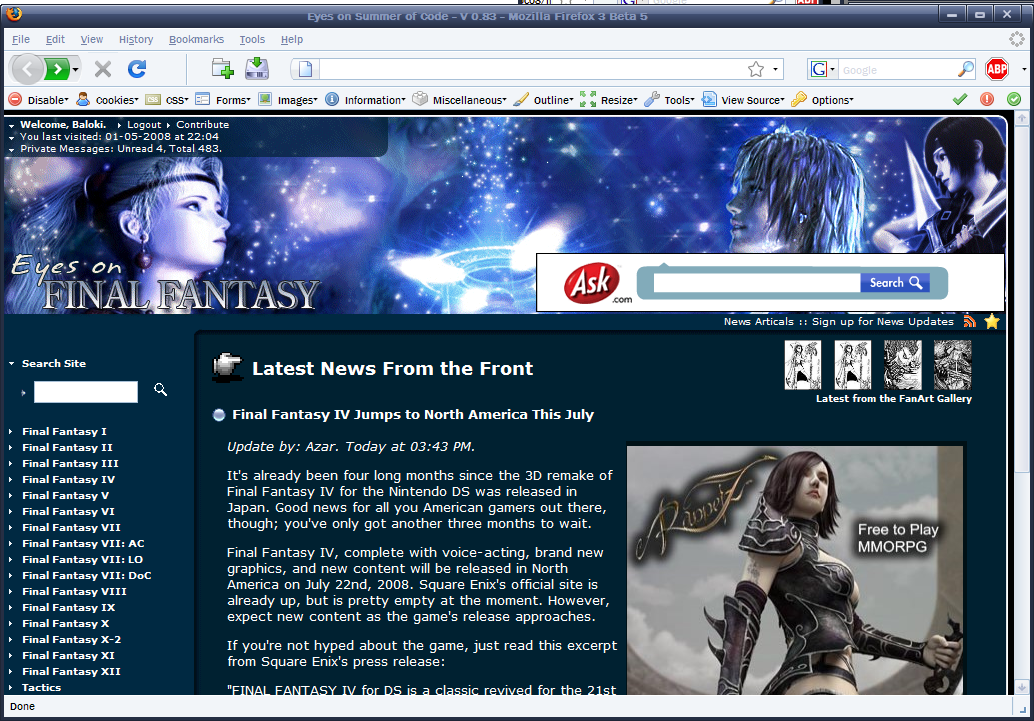Viewport: 1034px width, 721px height.
Task: Open the first FanArt Gallery thumbnail
Action: (x=803, y=365)
